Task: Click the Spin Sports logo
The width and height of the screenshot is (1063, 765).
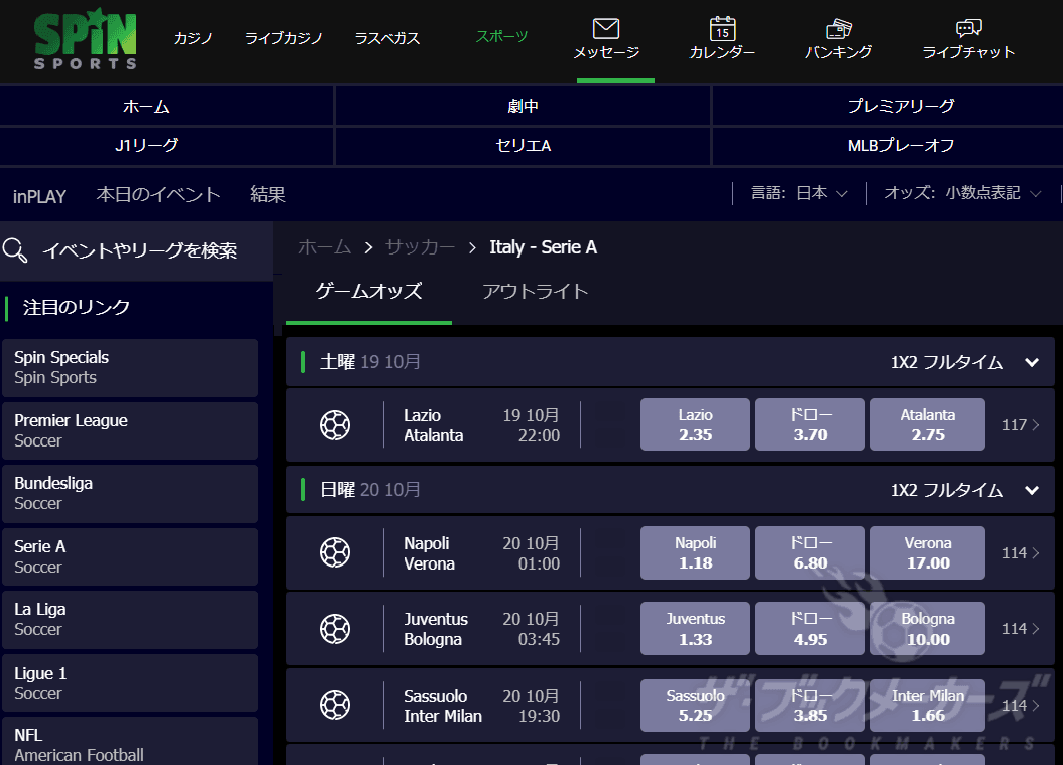Action: click(85, 40)
